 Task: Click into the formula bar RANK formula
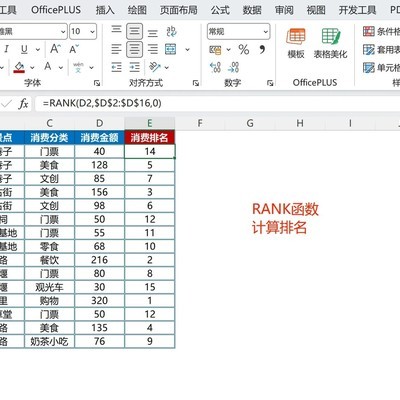pos(102,103)
